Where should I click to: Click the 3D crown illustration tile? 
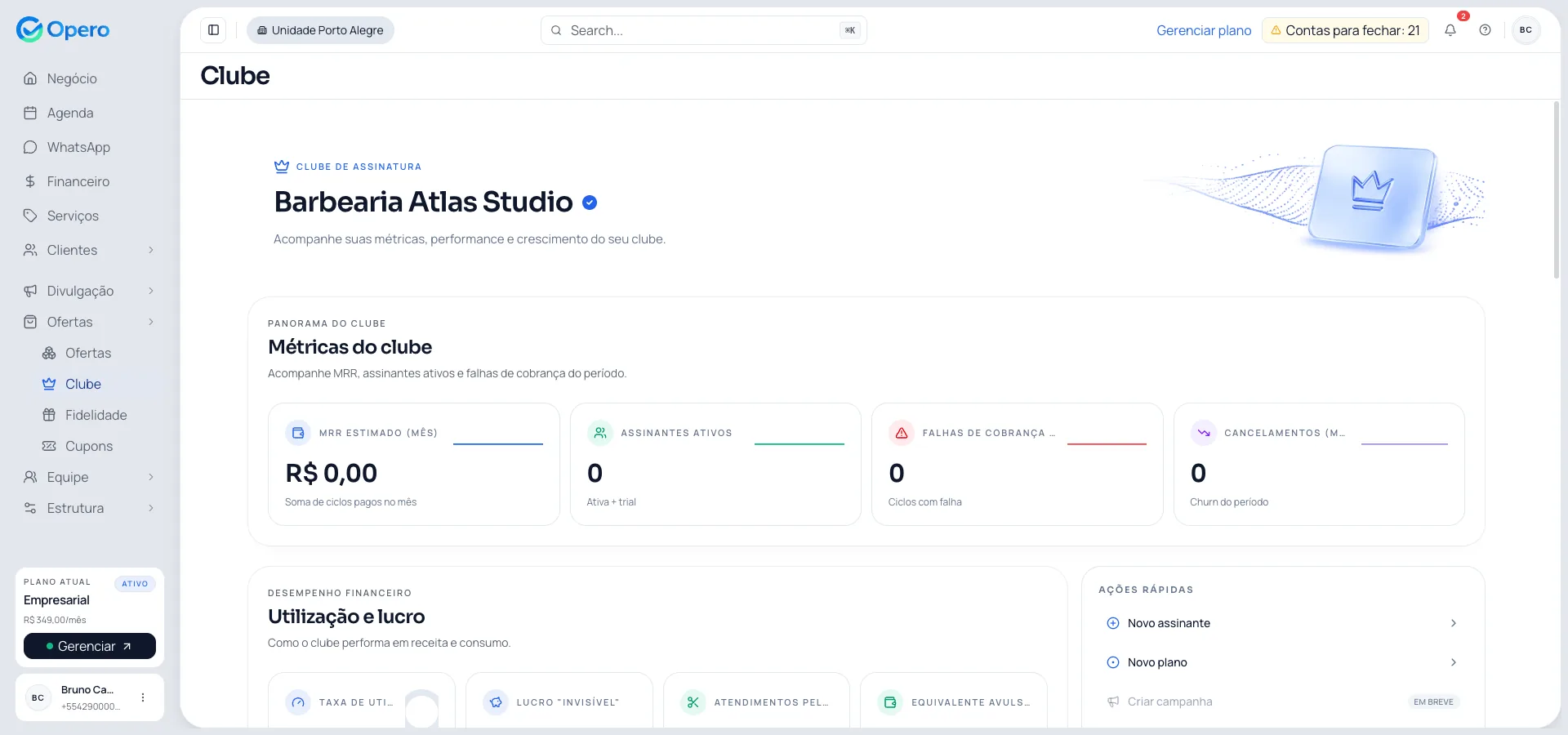click(x=1372, y=197)
